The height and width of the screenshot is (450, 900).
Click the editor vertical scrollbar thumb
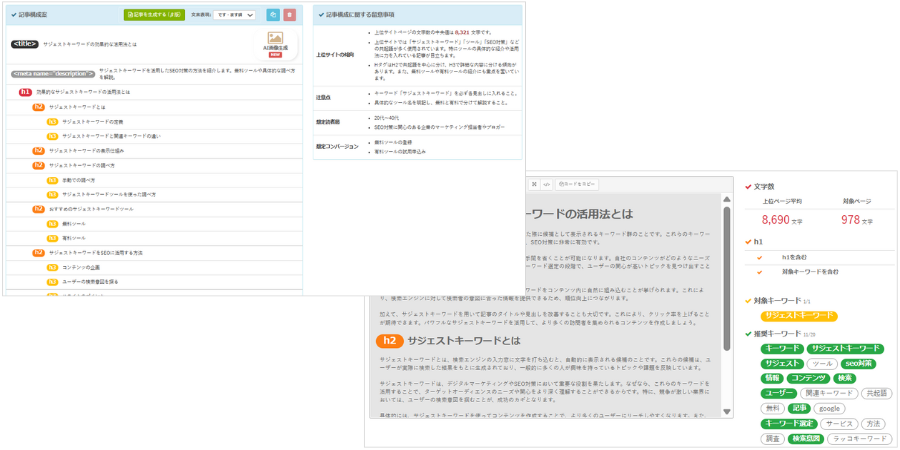(727, 278)
